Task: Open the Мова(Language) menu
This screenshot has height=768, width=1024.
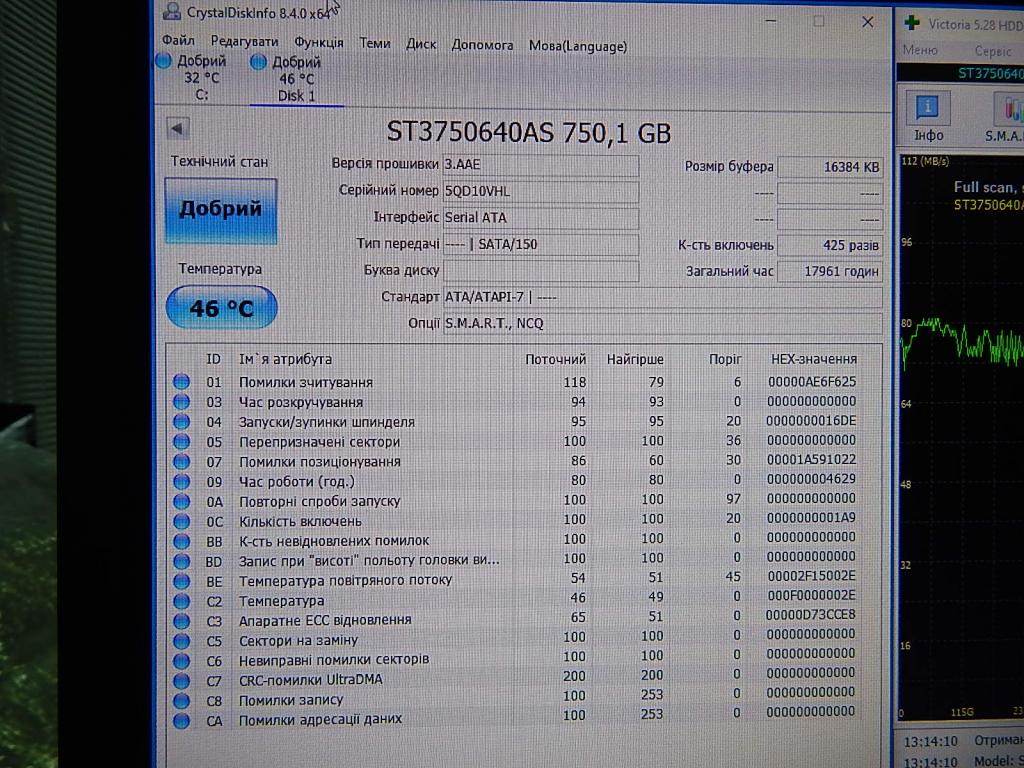Action: [578, 46]
